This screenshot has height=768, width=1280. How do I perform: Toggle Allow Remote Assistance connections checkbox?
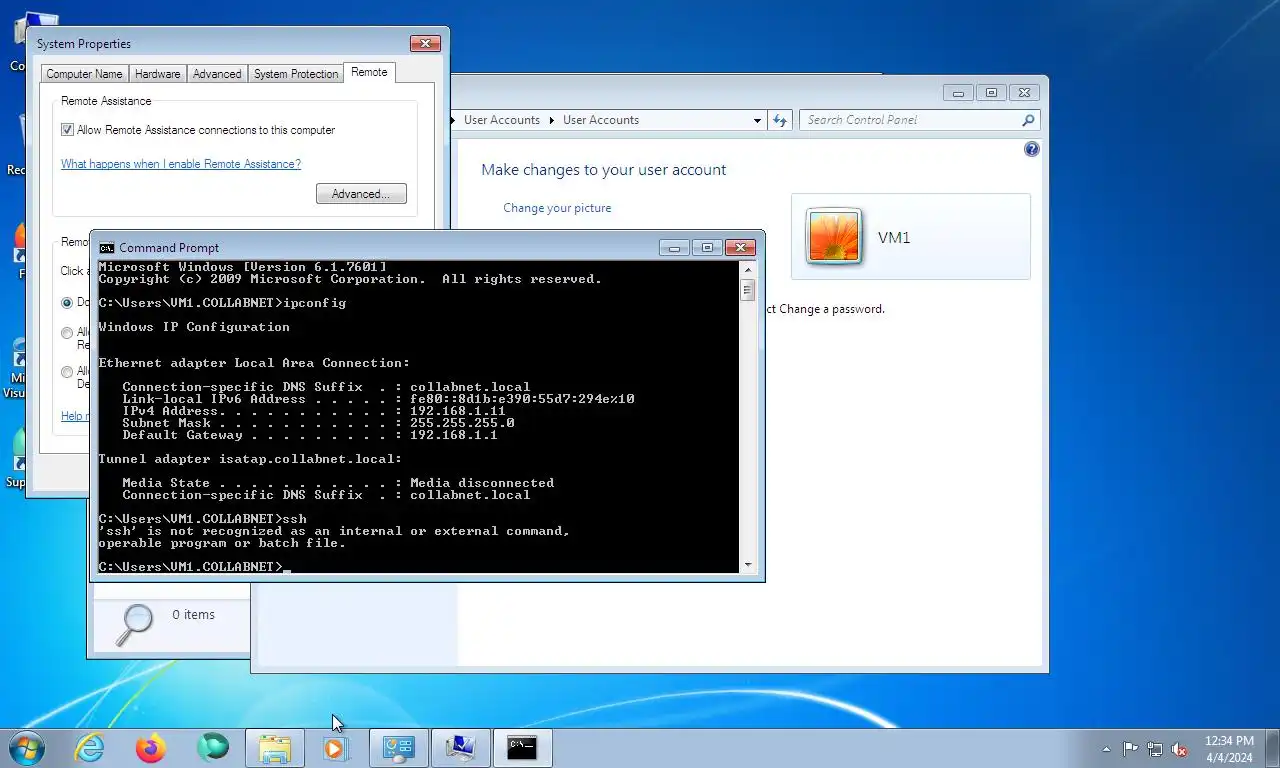68,130
